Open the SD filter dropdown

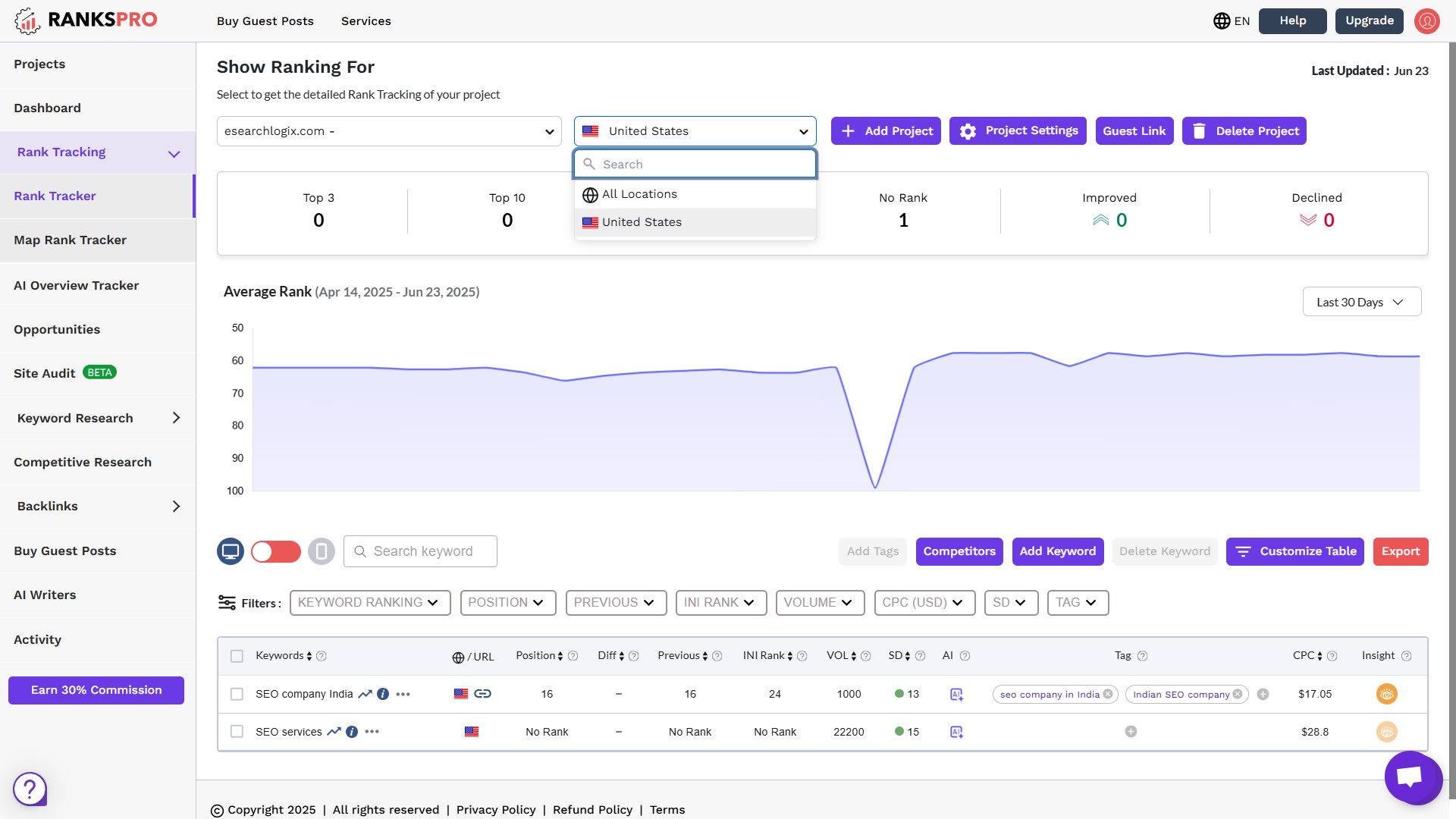pyautogui.click(x=1011, y=603)
